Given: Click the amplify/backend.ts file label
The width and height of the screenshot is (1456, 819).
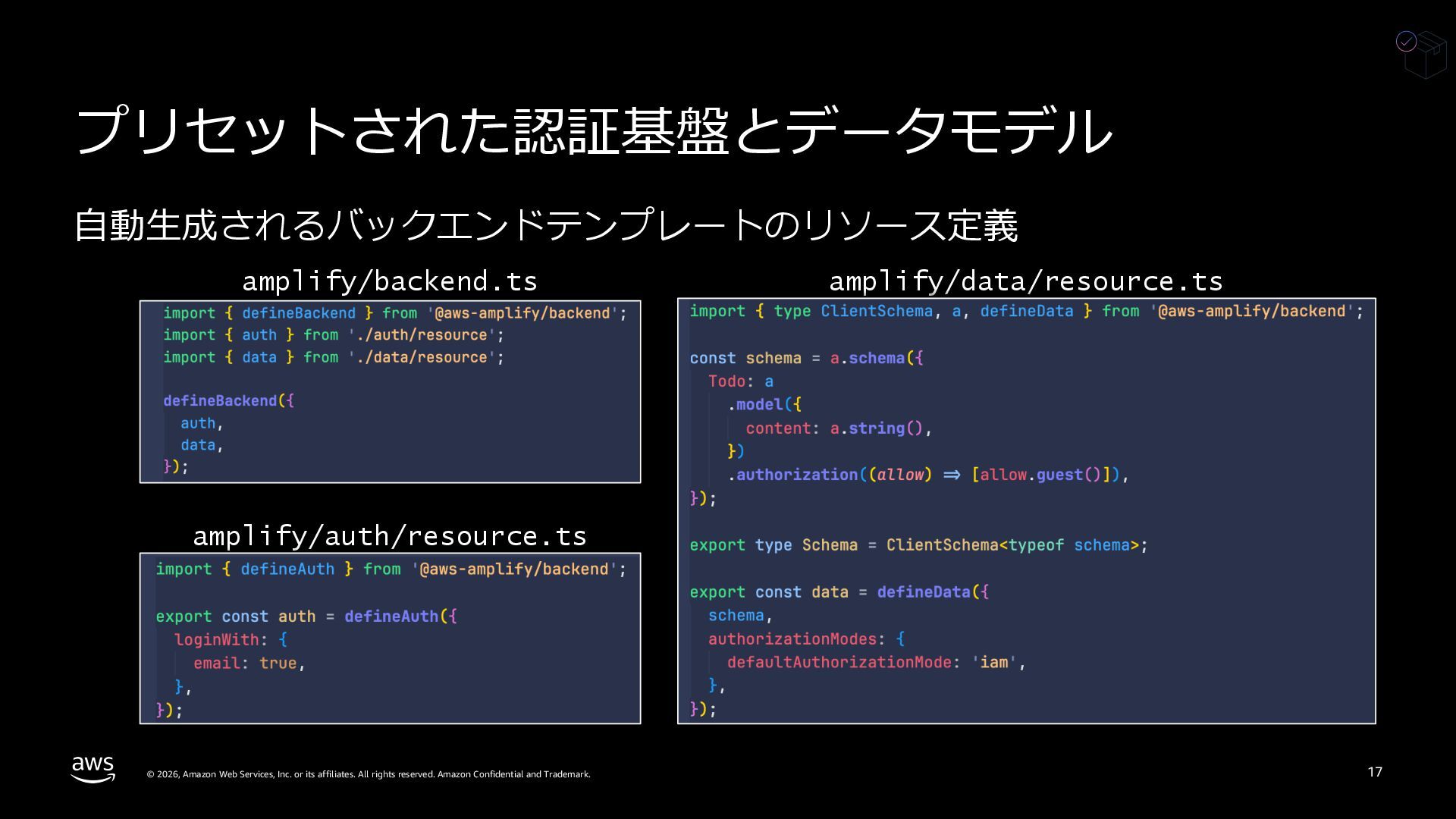Looking at the screenshot, I should click(x=390, y=281).
